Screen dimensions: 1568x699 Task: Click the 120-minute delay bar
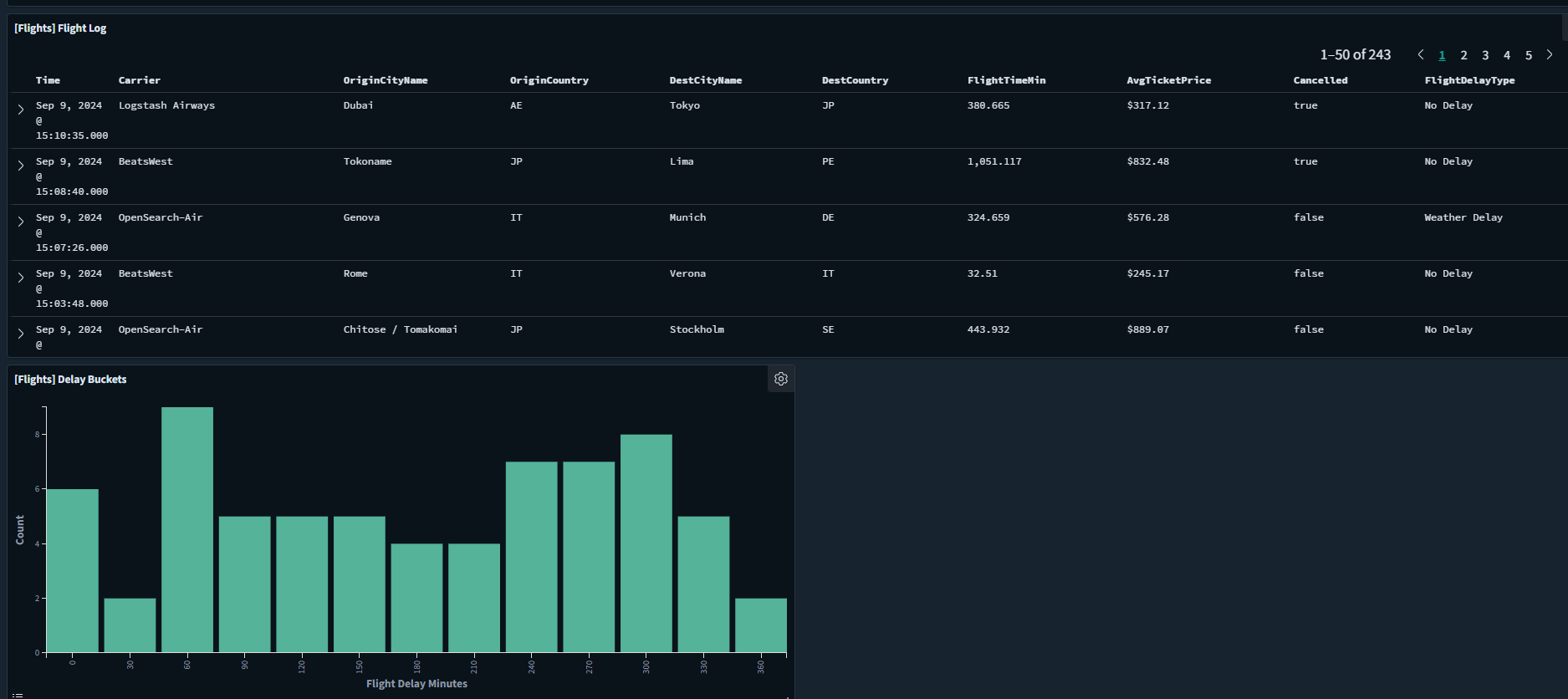tap(302, 584)
